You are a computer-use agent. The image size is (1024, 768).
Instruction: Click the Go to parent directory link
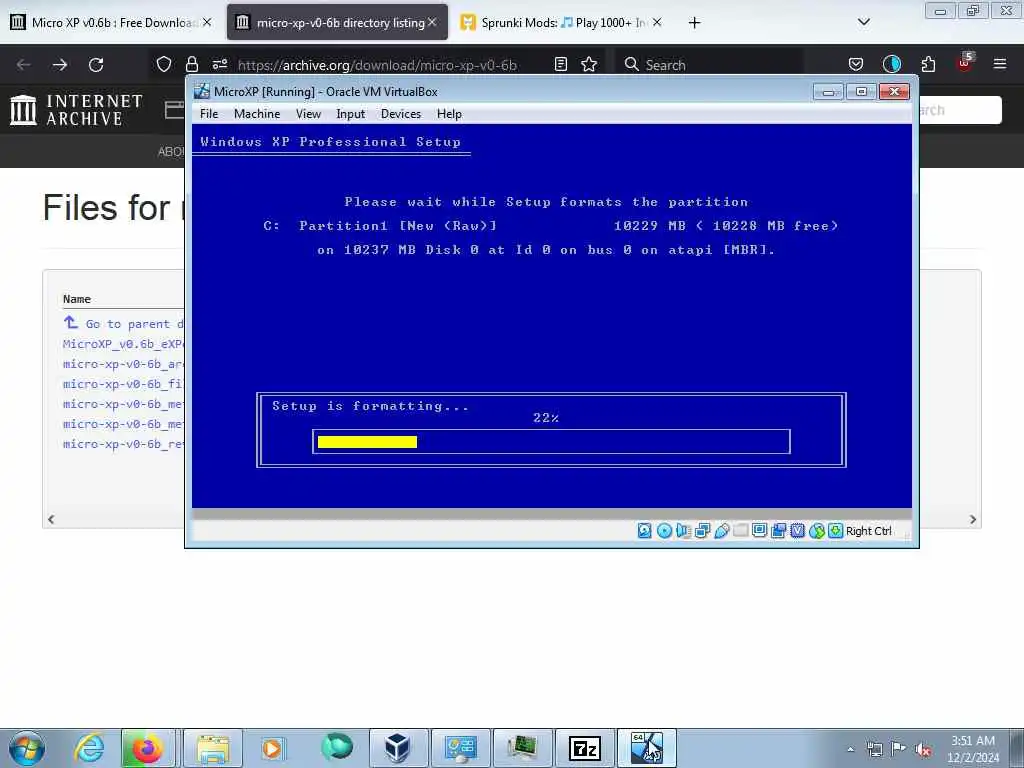pos(123,323)
